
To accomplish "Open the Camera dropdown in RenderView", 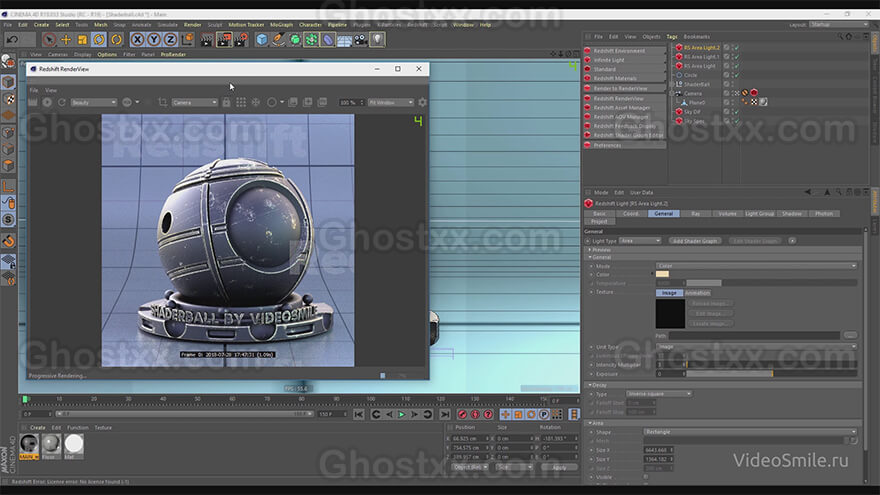I will click(194, 102).
